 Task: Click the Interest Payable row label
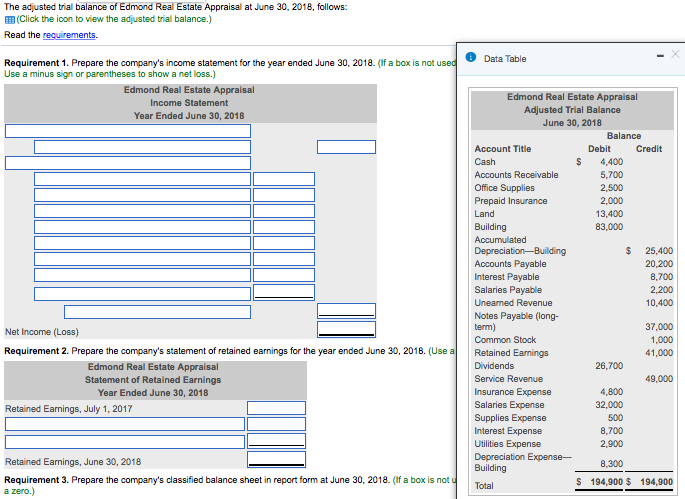[507, 277]
